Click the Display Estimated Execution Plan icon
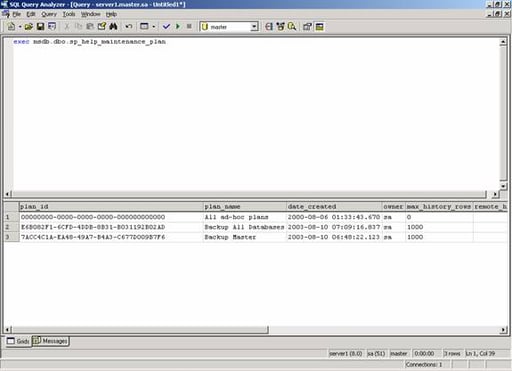The width and height of the screenshot is (512, 371). 269,27
